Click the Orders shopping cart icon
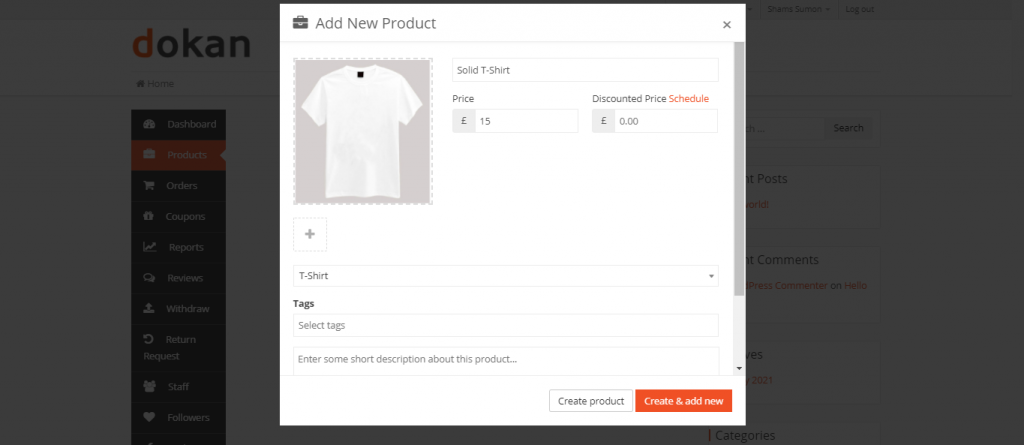Image resolution: width=1024 pixels, height=445 pixels. (149, 186)
